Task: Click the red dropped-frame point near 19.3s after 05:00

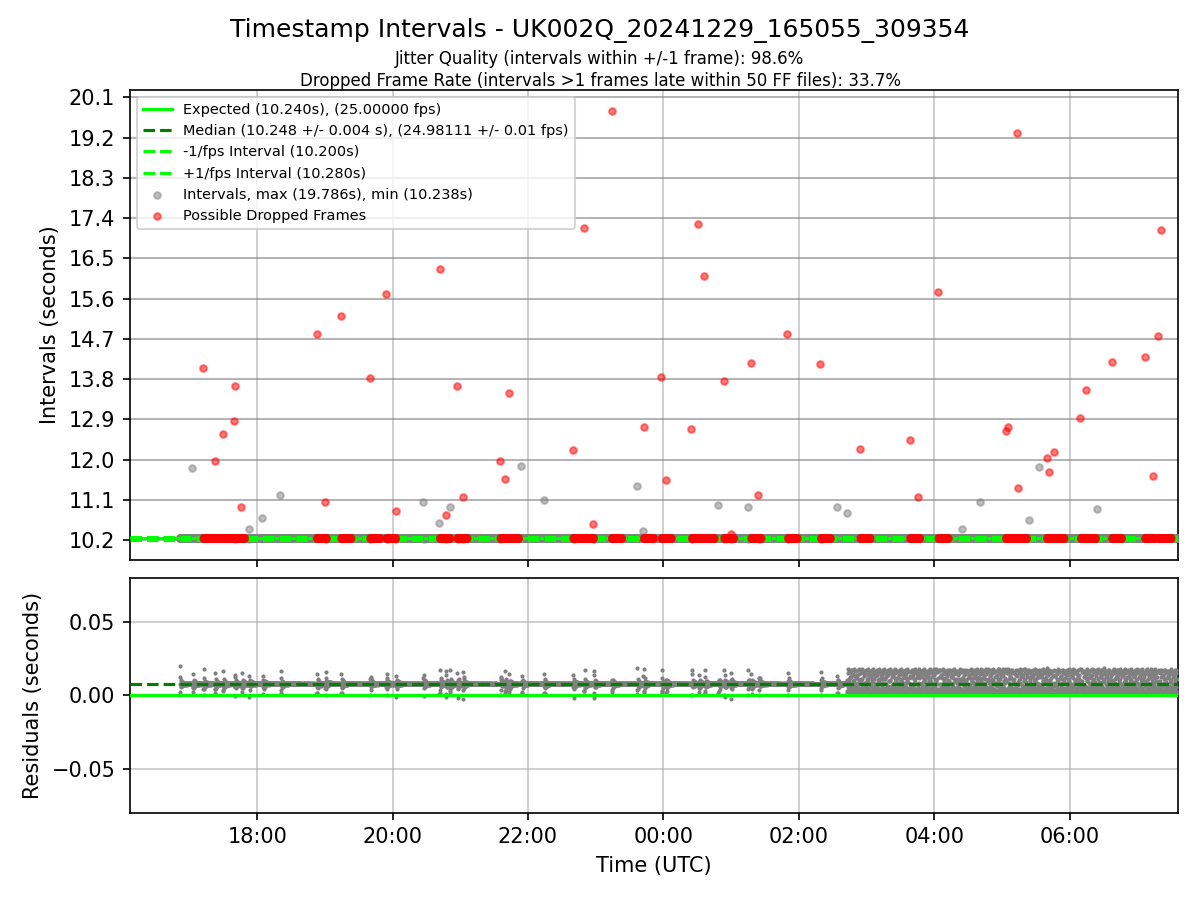Action: [x=1017, y=133]
